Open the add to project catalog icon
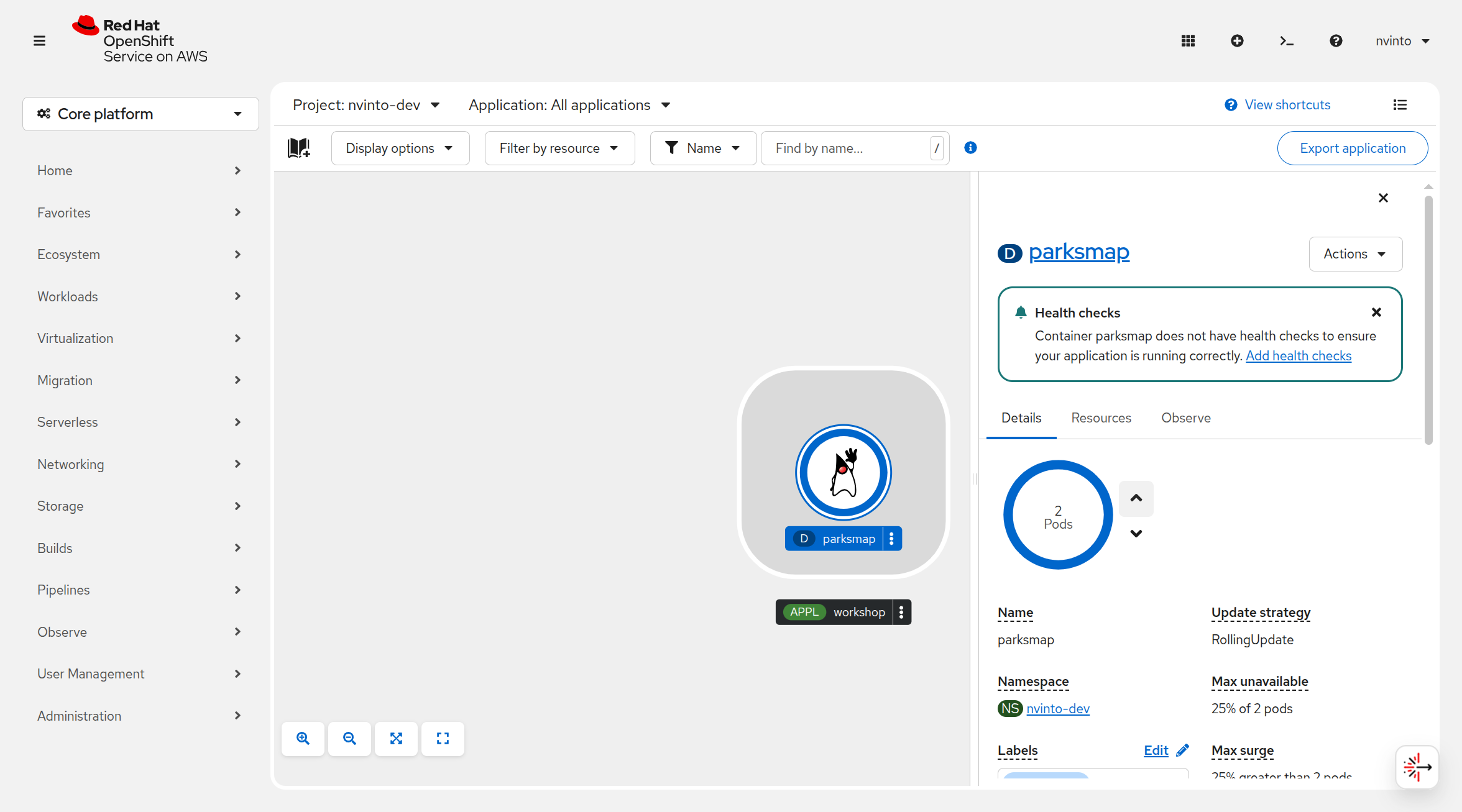This screenshot has width=1462, height=812. click(299, 148)
